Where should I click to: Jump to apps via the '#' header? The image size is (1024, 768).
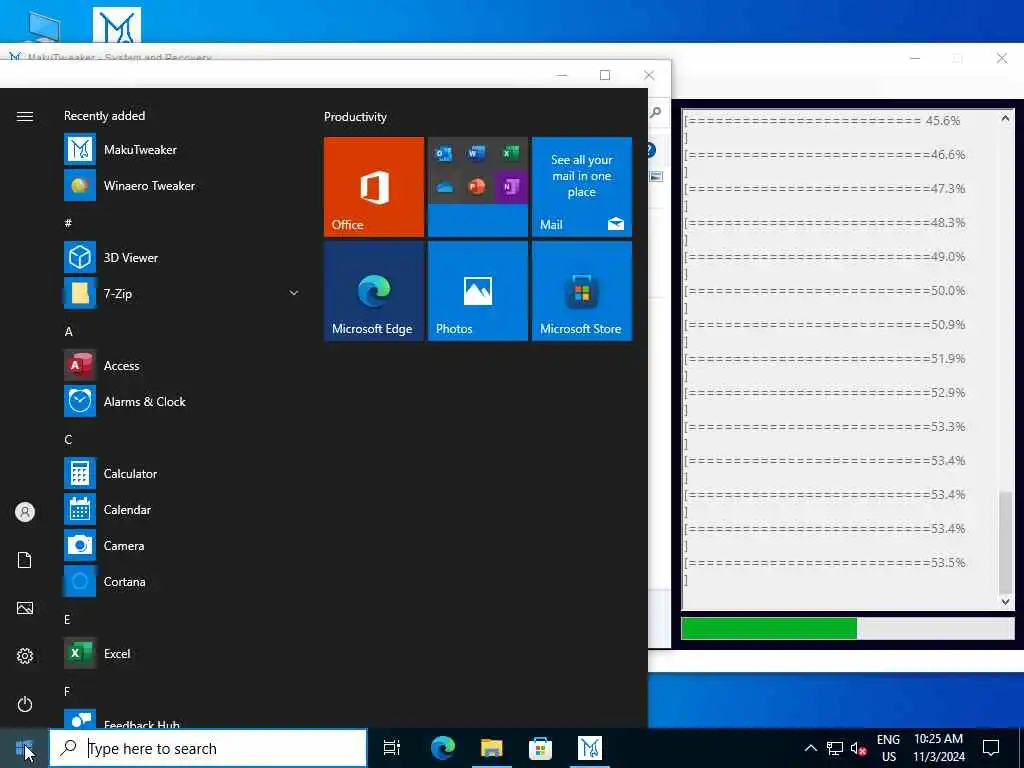68,223
